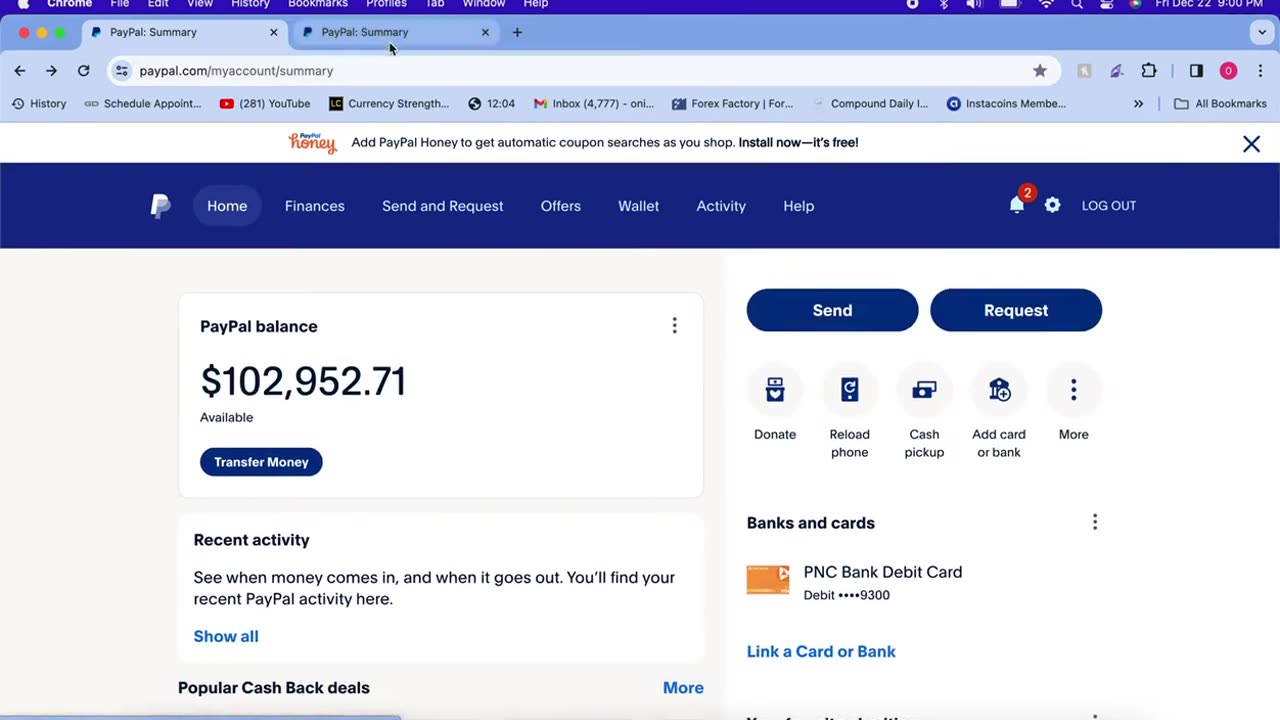
Task: Open the Wallet navigation item
Action: tap(638, 206)
